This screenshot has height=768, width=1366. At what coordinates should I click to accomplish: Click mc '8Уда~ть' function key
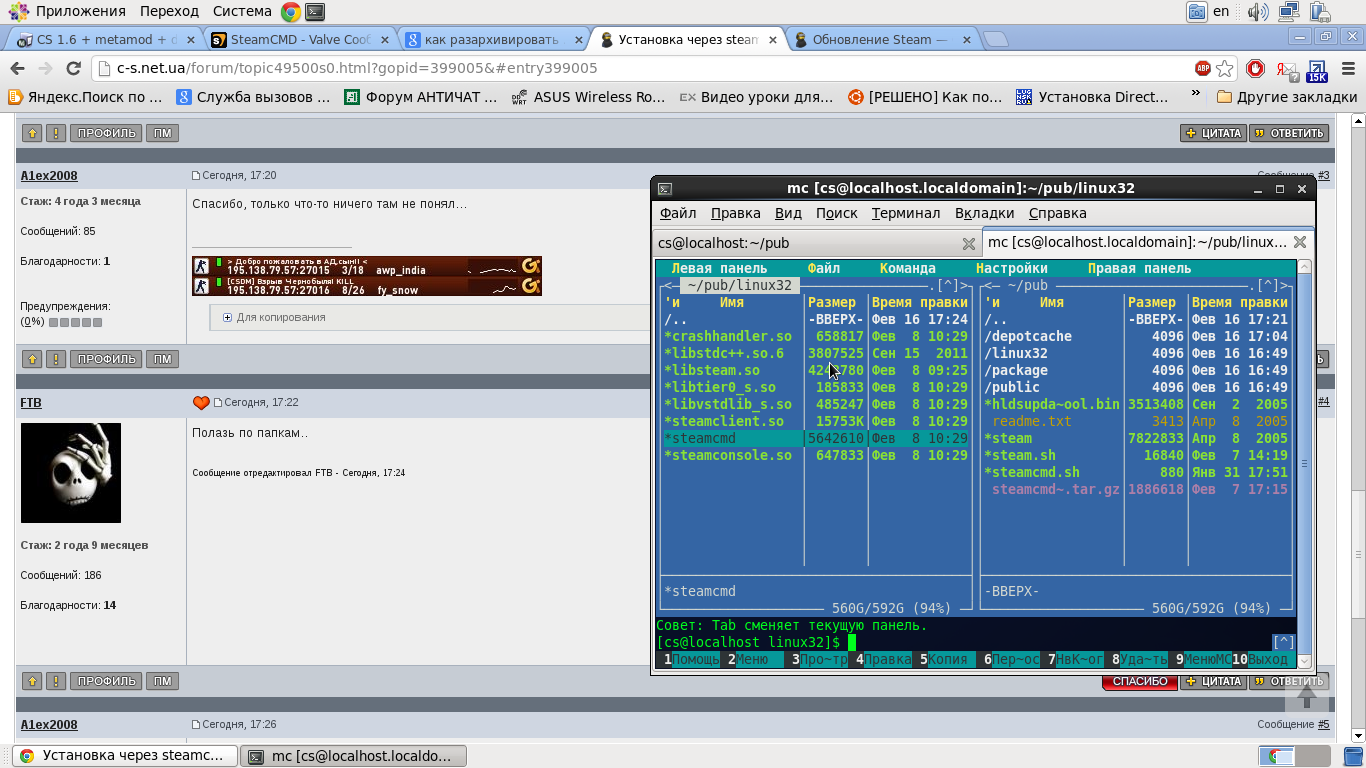tap(1139, 659)
